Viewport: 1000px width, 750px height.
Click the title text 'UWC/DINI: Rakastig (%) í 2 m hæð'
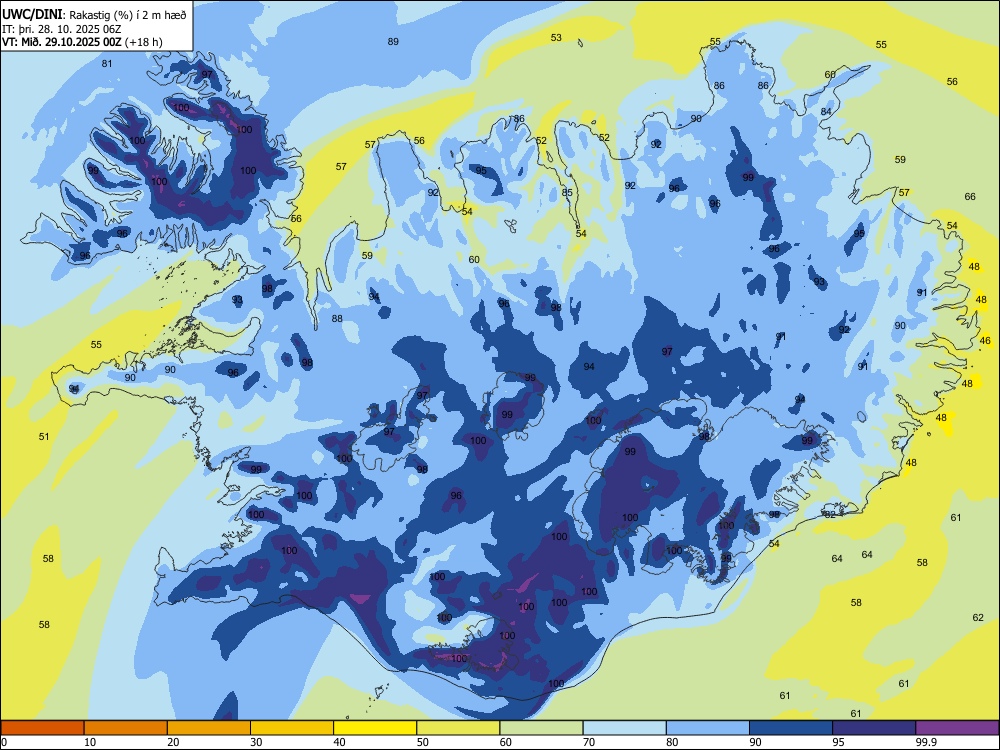tap(94, 15)
